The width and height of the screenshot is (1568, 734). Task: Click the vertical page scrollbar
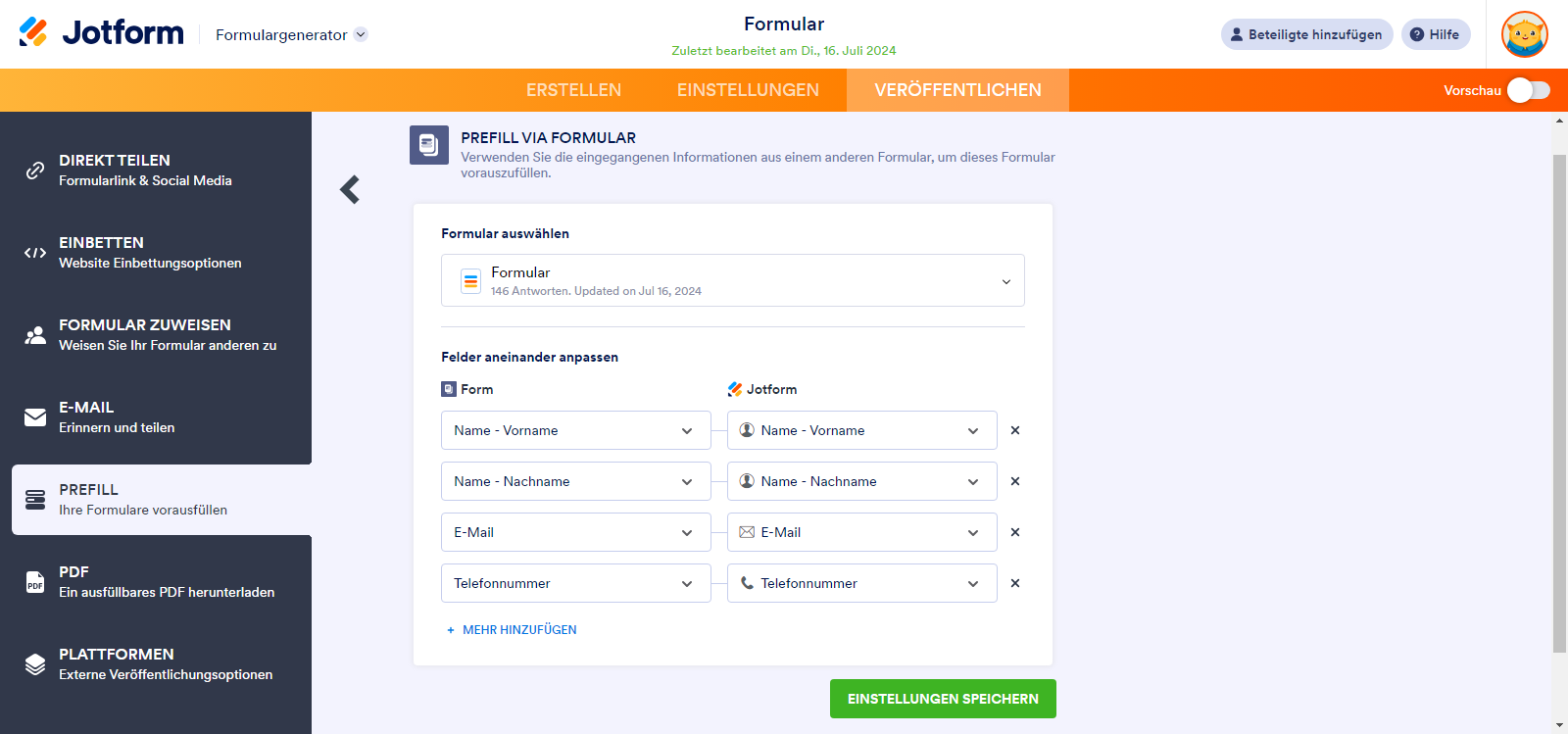click(1560, 403)
